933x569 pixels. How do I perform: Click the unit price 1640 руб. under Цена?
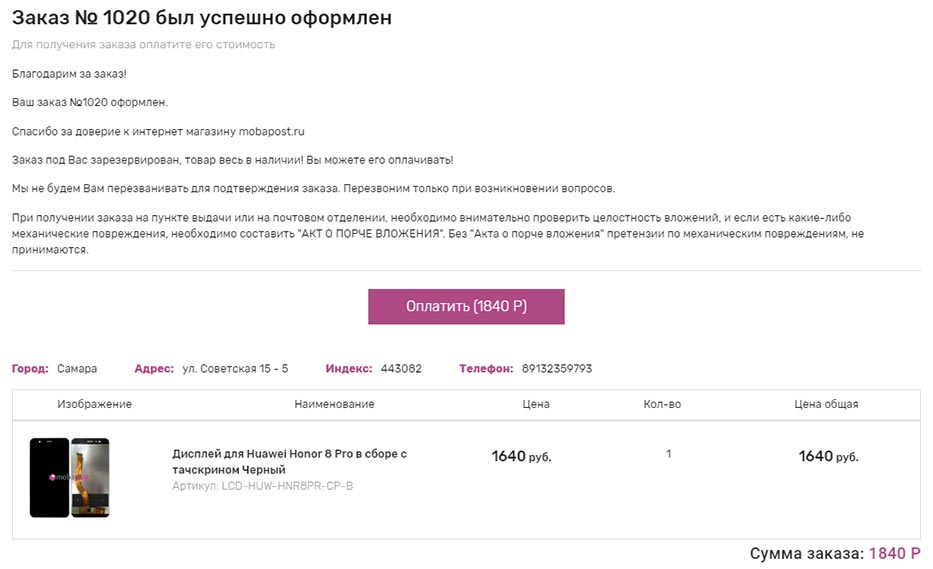[x=521, y=457]
